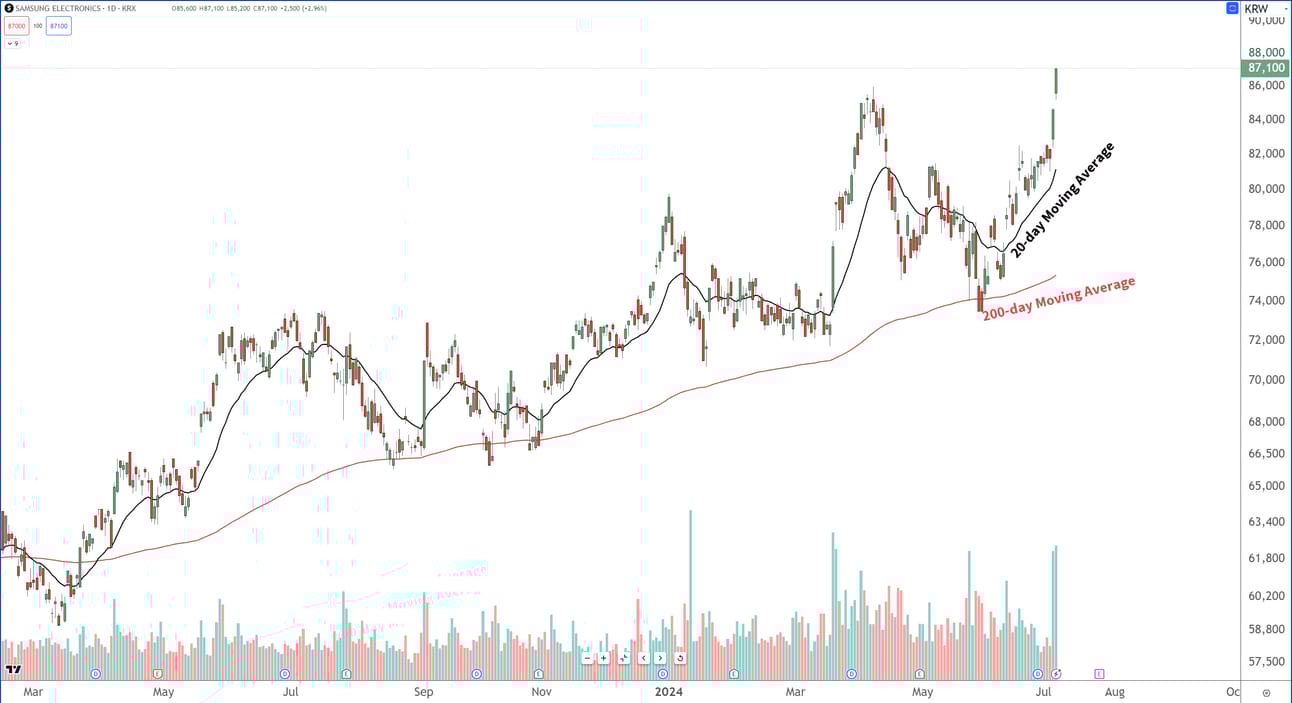Image resolution: width=1292 pixels, height=703 pixels.
Task: Open the earnings marker just left of Nov label
Action: click(x=538, y=673)
